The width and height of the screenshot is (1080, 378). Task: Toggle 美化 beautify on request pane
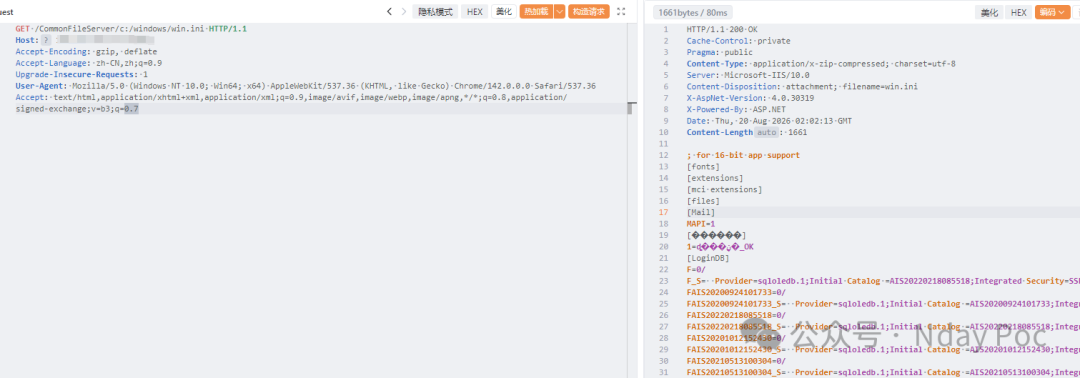coord(504,12)
